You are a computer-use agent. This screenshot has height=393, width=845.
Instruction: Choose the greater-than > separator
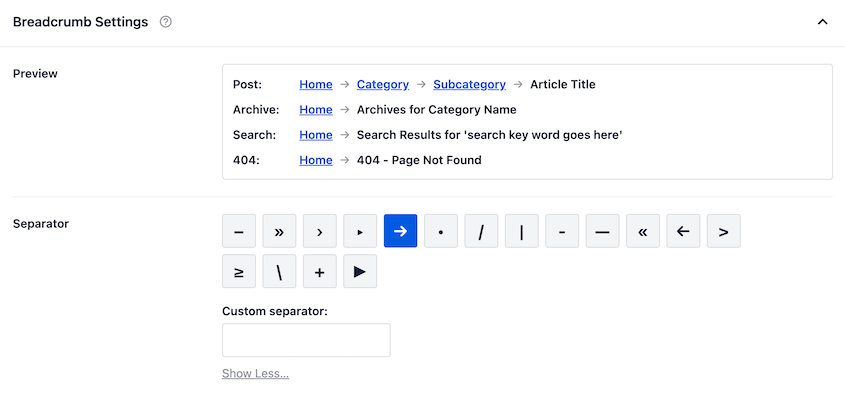click(724, 231)
